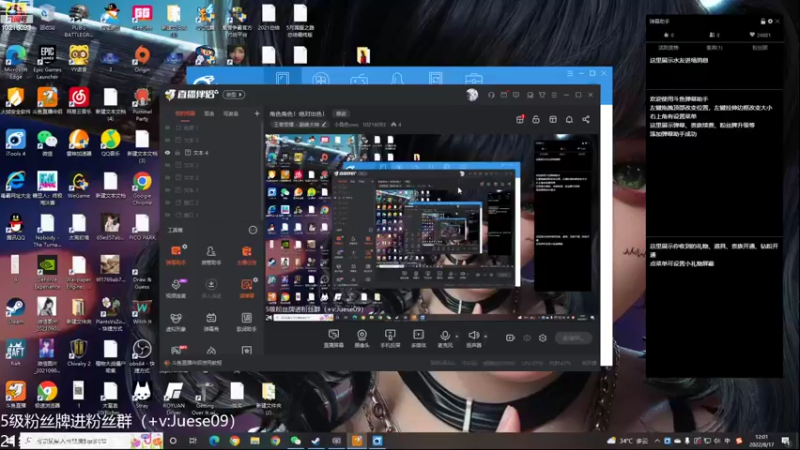Viewport: 800px width, 450px height.
Task: Click the Windows taskbar search box
Action: click(x=91, y=441)
